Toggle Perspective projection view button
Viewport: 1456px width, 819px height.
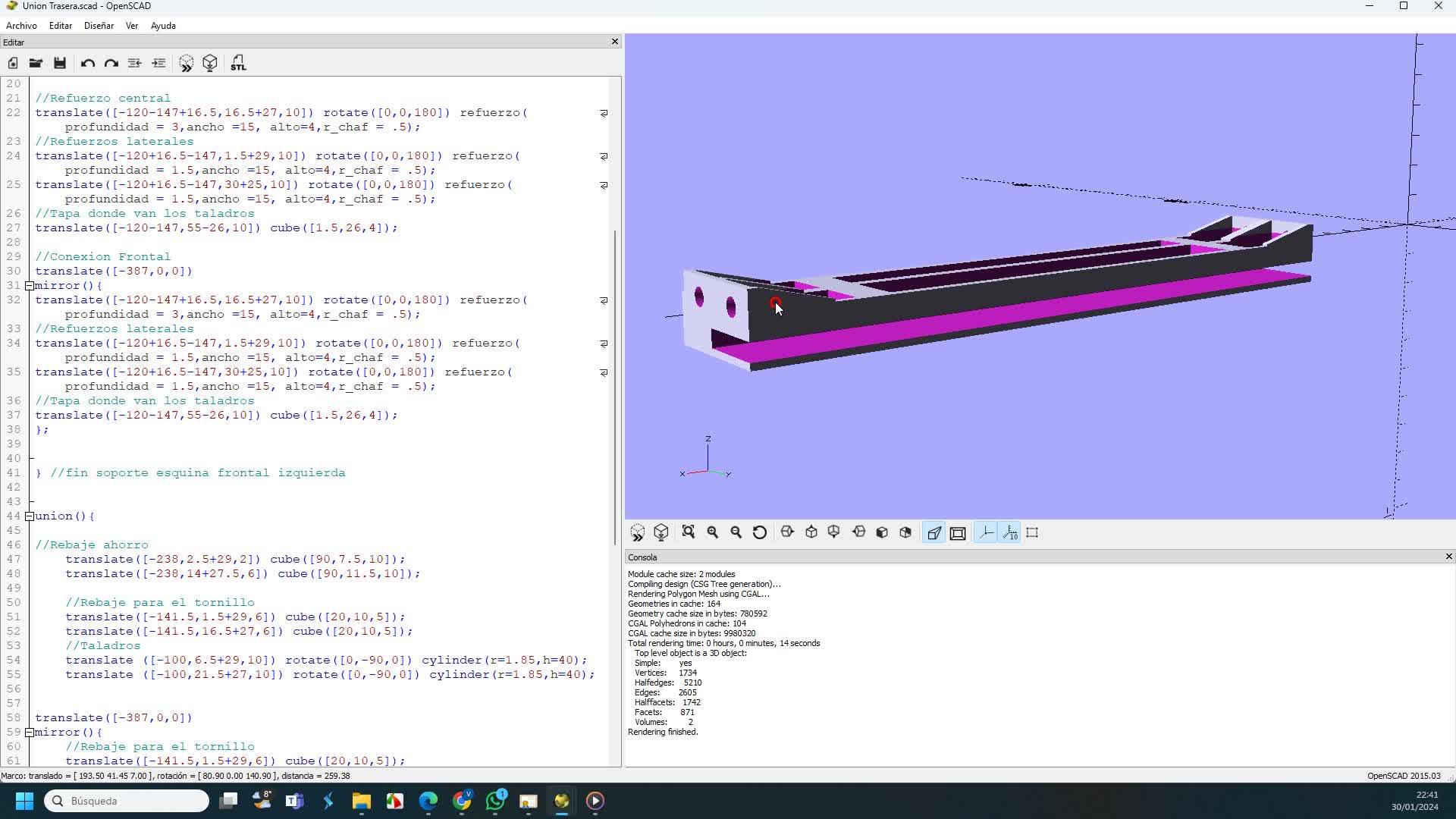point(934,533)
